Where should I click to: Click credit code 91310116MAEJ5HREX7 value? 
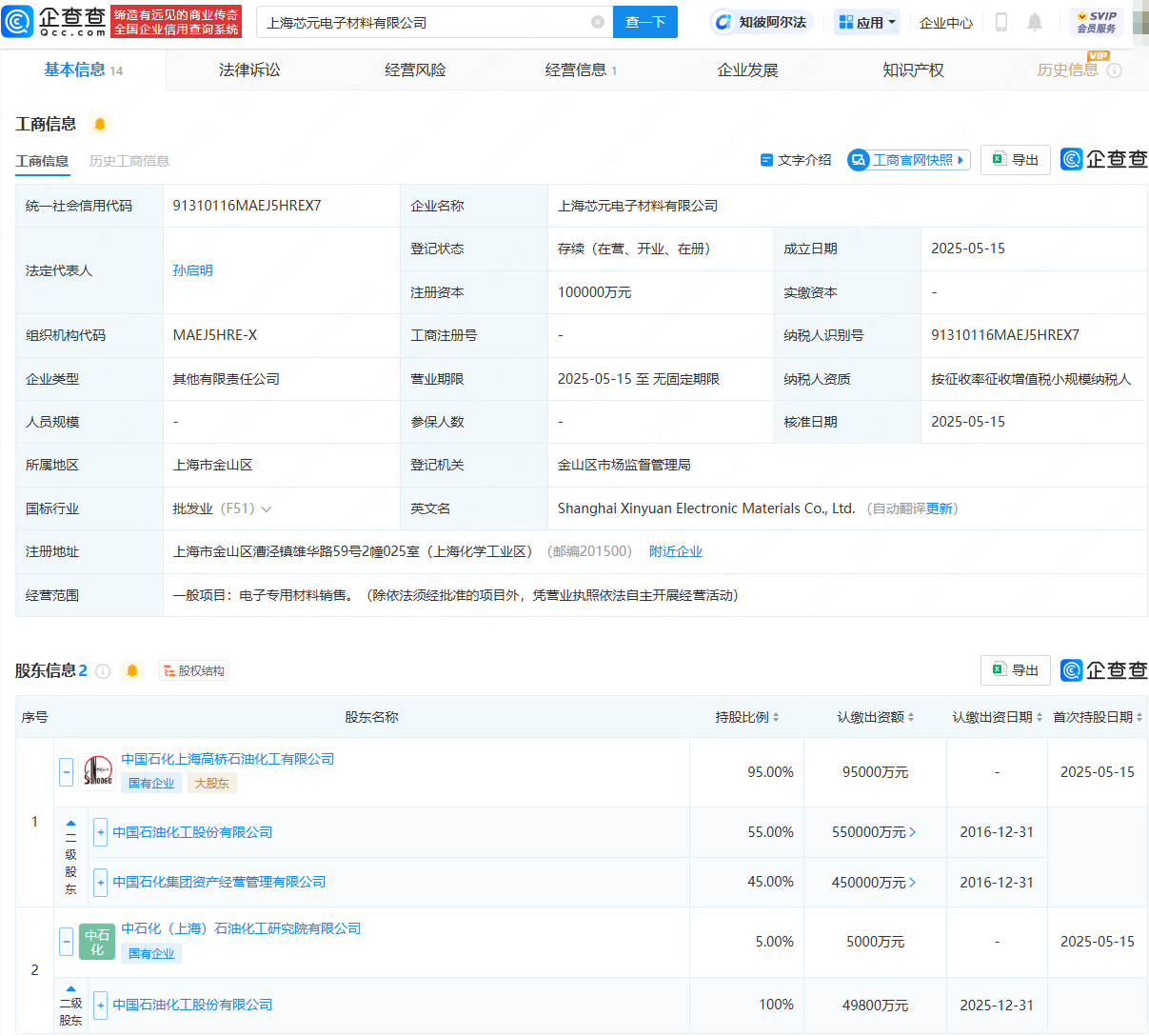point(247,206)
